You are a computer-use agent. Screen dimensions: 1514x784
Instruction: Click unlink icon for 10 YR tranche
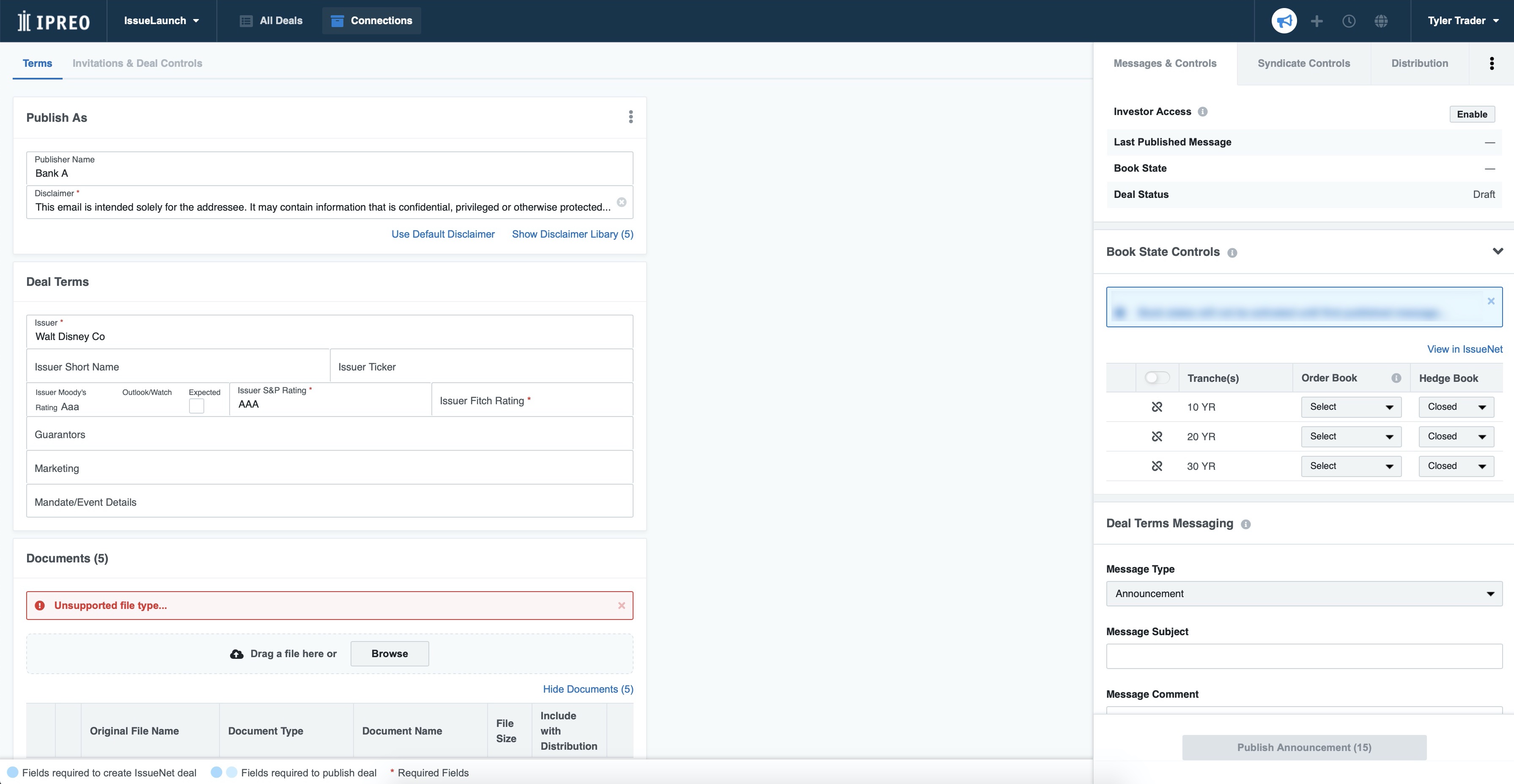[1157, 407]
